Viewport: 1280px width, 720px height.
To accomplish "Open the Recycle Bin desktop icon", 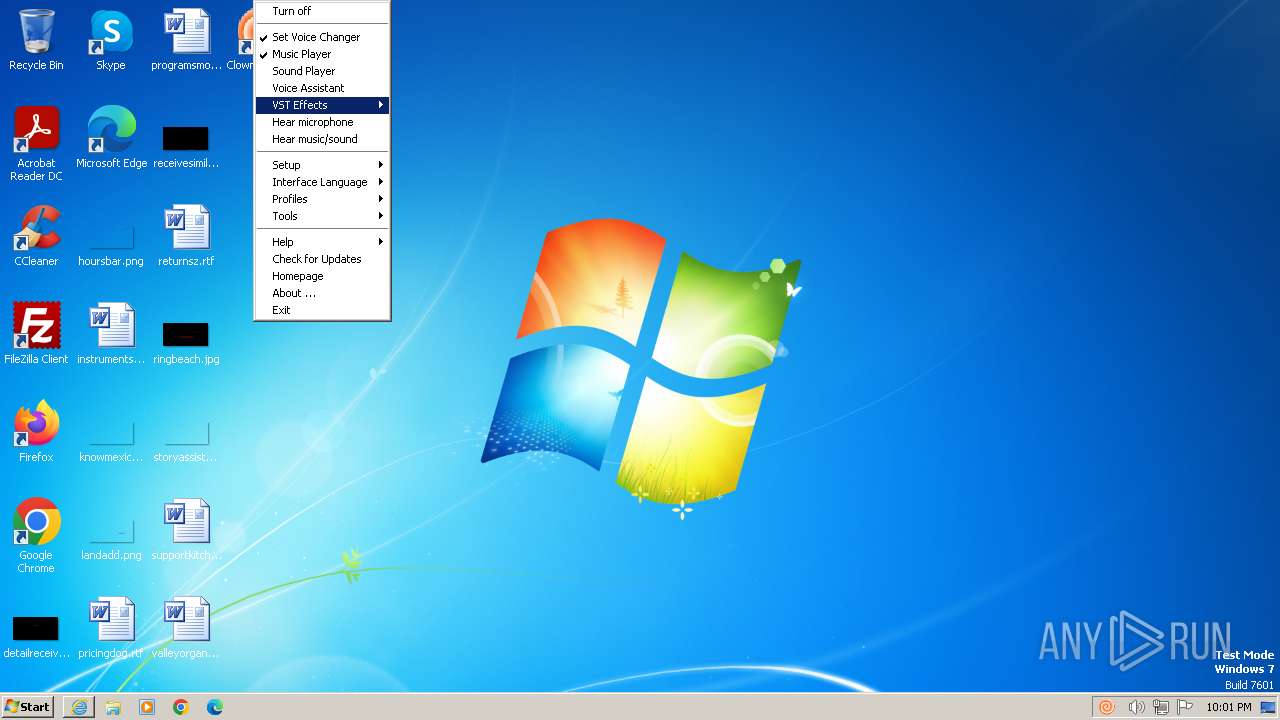I will 36,40.
